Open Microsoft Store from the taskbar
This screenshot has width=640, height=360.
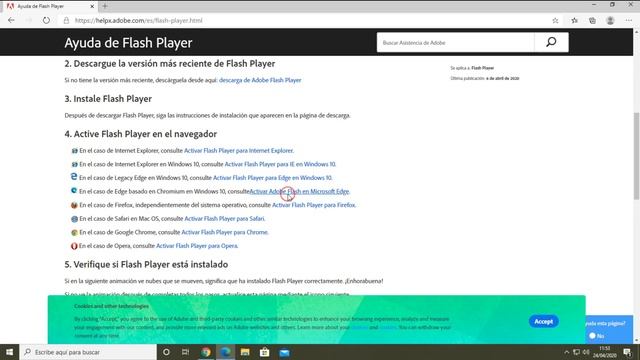[x=264, y=352]
